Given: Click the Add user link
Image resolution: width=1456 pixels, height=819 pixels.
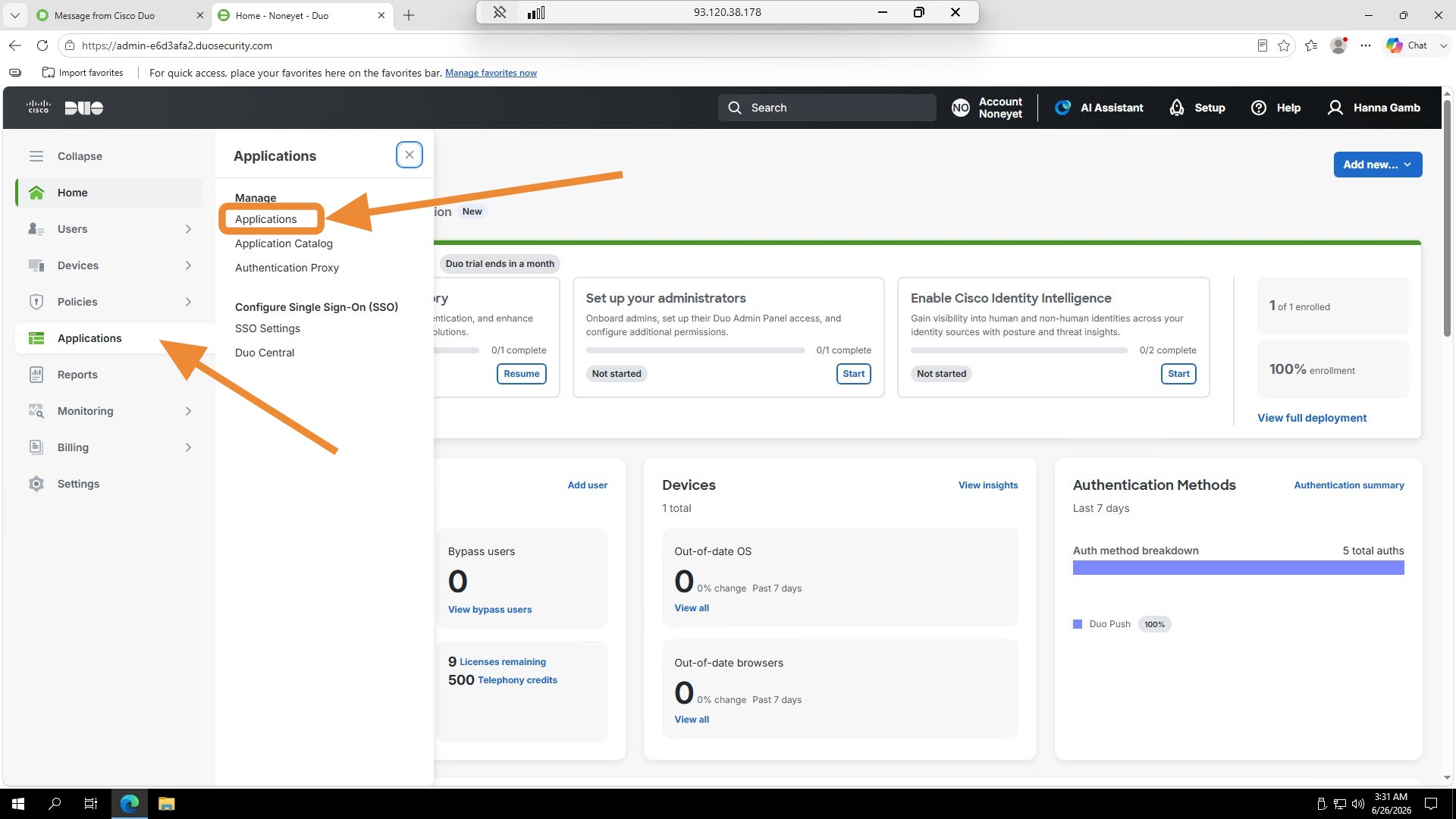Looking at the screenshot, I should point(587,485).
